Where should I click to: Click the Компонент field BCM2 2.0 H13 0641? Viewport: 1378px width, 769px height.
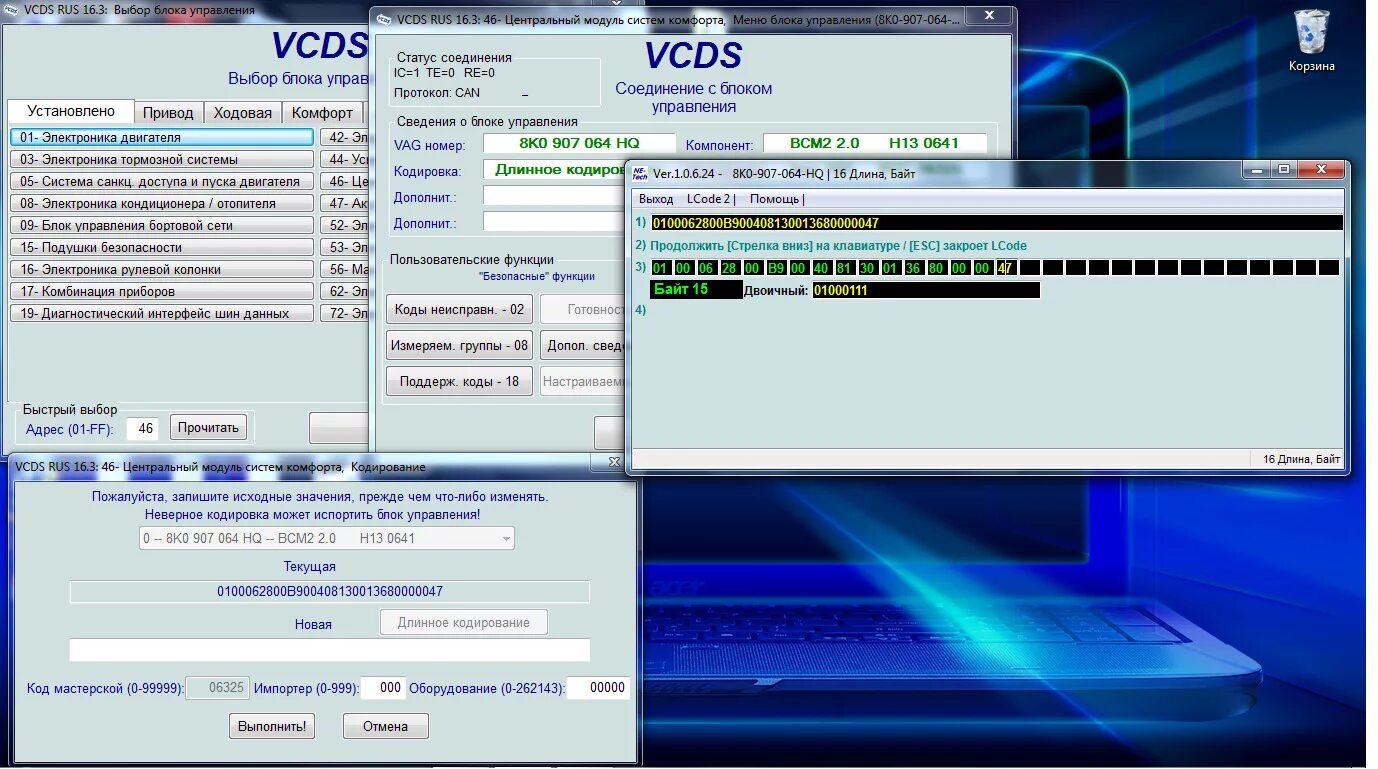[875, 143]
